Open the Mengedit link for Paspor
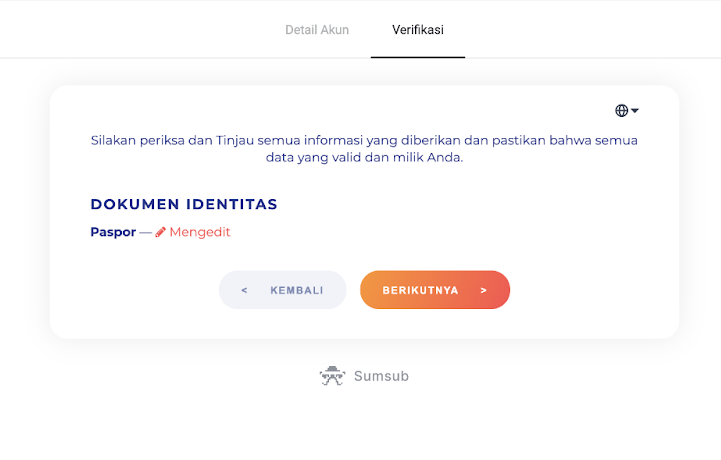The image size is (721, 460). point(200,232)
